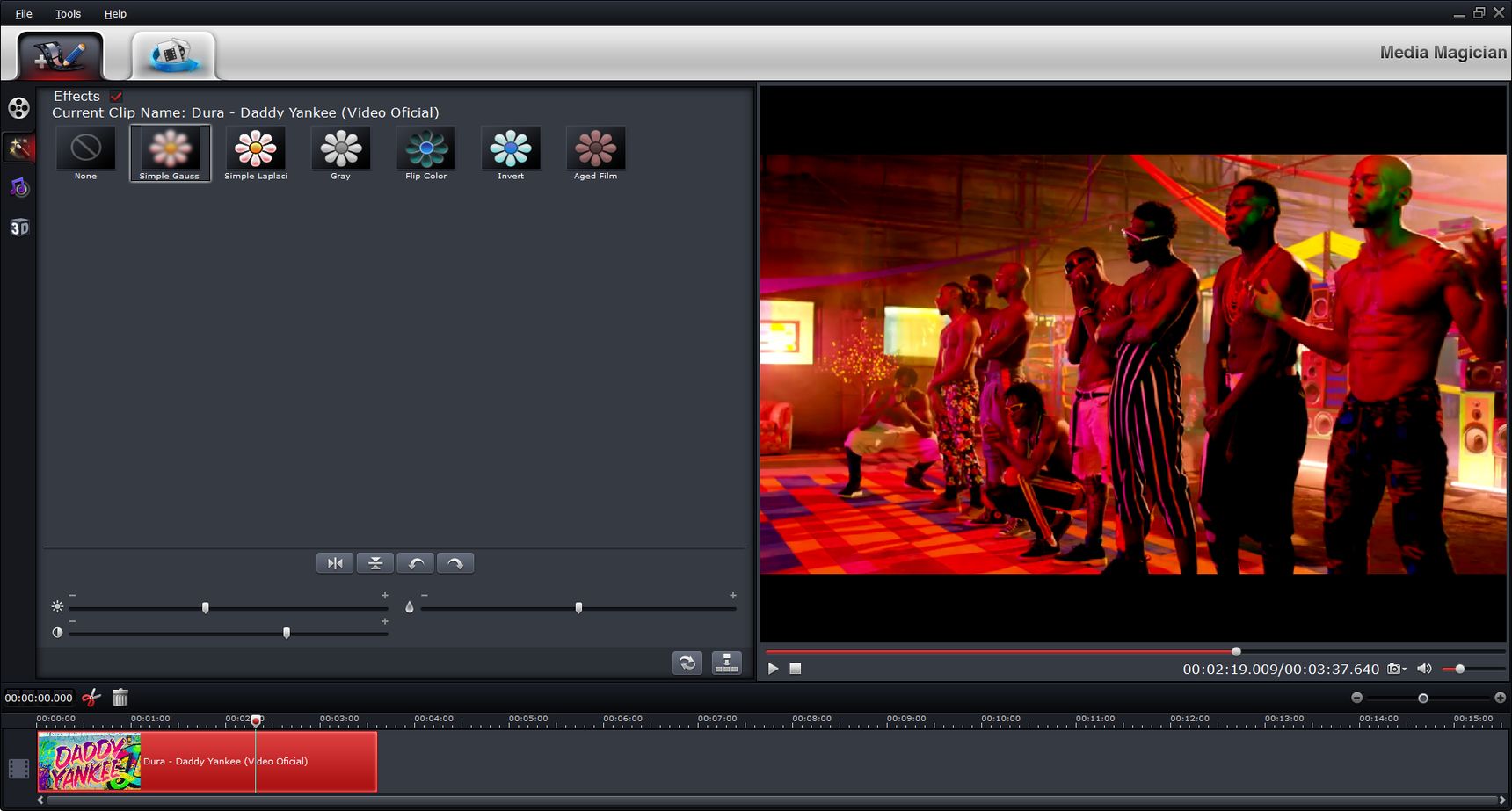Click the preview seek bar handle
1512x811 pixels.
(x=1236, y=651)
